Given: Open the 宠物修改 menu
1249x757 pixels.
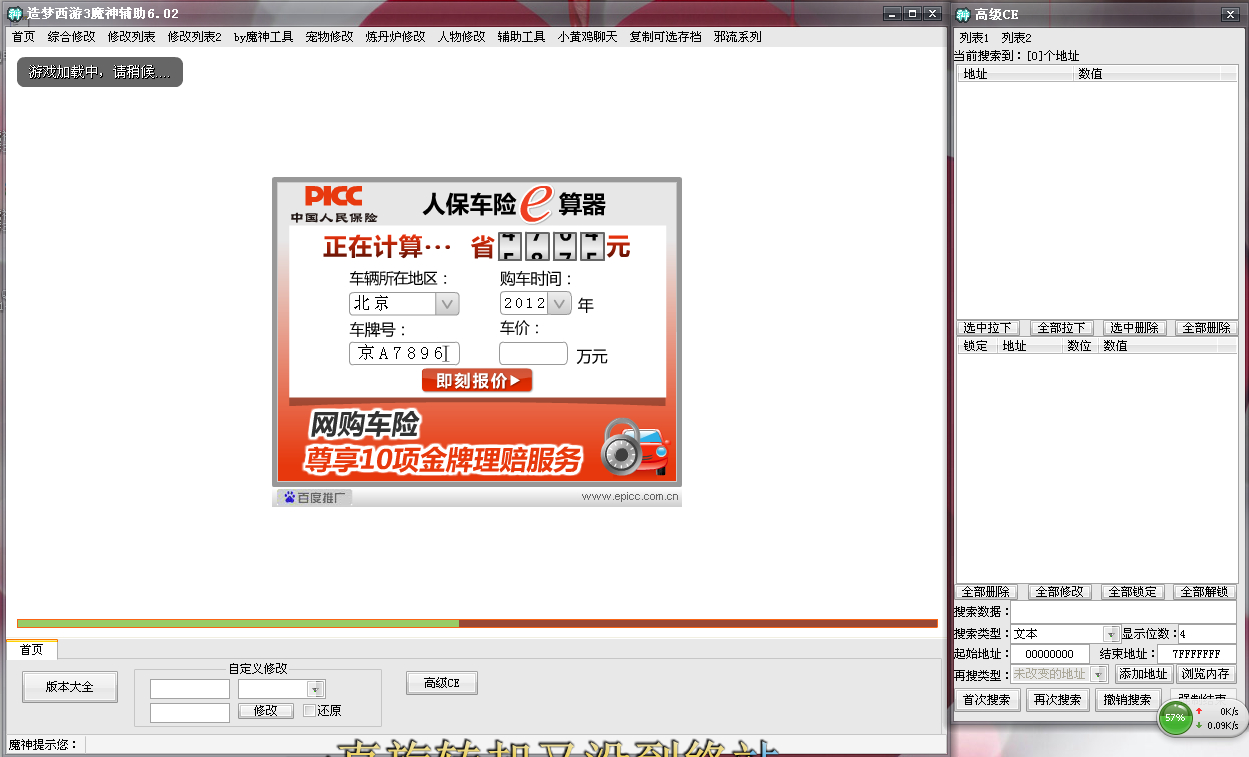Looking at the screenshot, I should (x=329, y=37).
